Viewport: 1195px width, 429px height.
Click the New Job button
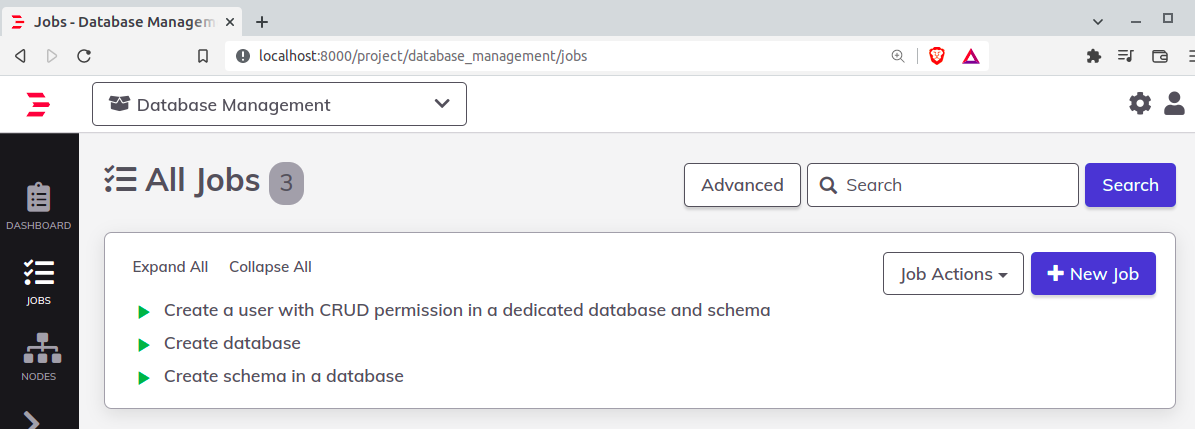click(1093, 274)
